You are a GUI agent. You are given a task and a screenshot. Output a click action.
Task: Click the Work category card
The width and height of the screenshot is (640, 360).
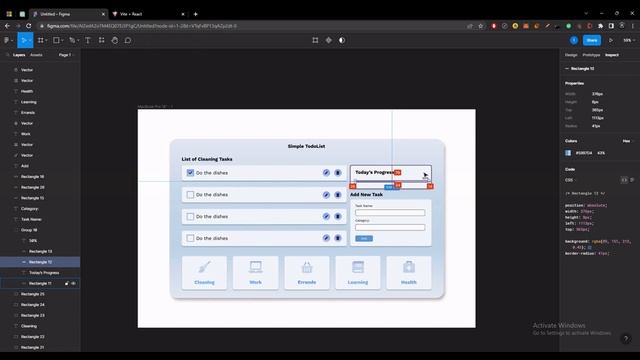tap(256, 273)
